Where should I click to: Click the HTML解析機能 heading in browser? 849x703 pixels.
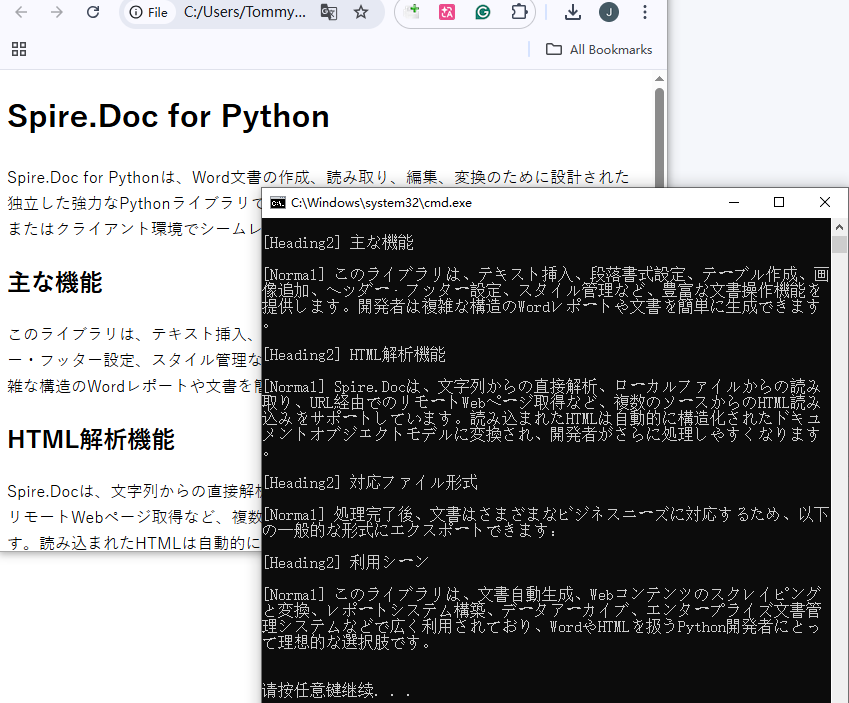click(91, 439)
